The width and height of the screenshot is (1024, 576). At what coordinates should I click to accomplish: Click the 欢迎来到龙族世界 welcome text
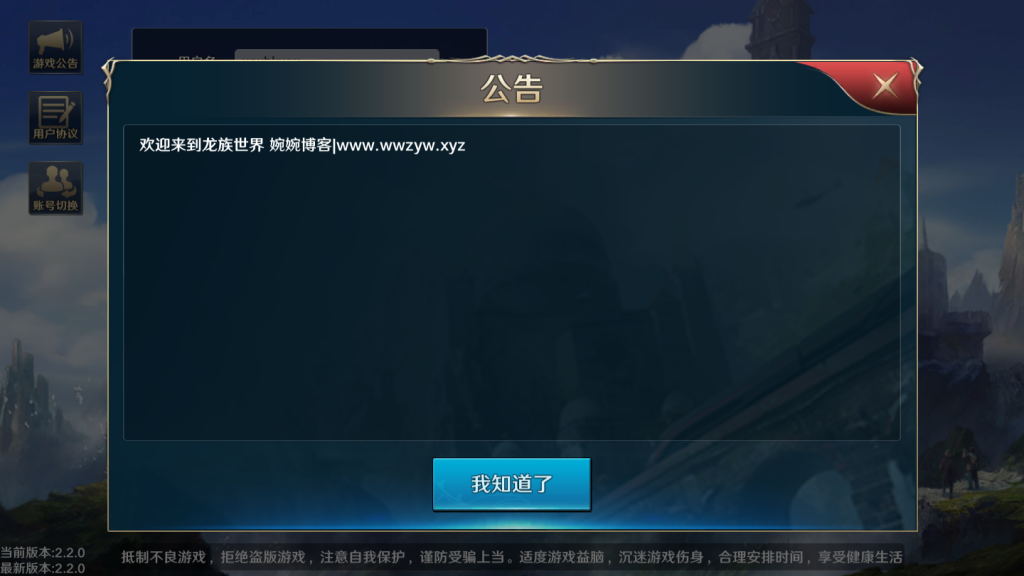tap(201, 145)
